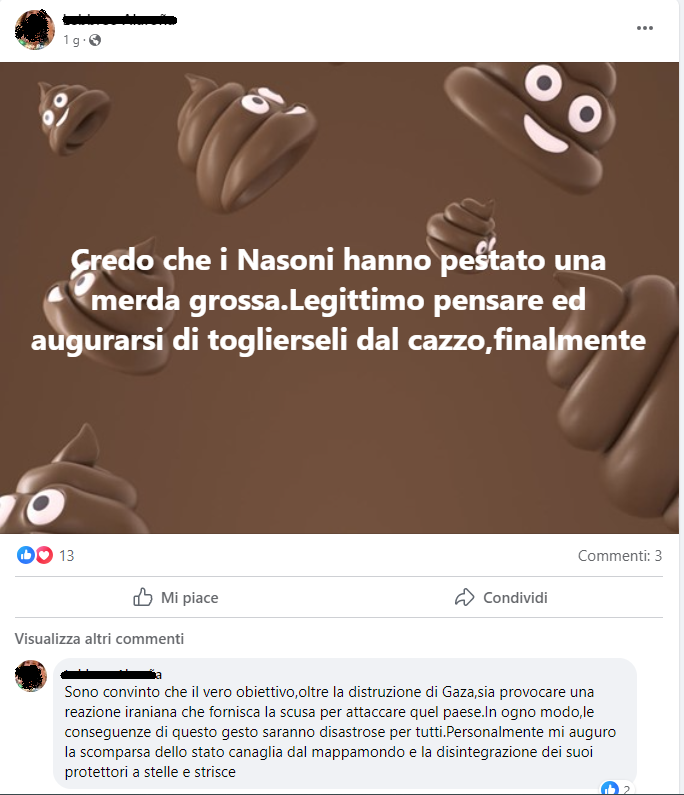Click the globe public audience icon

coord(95,40)
